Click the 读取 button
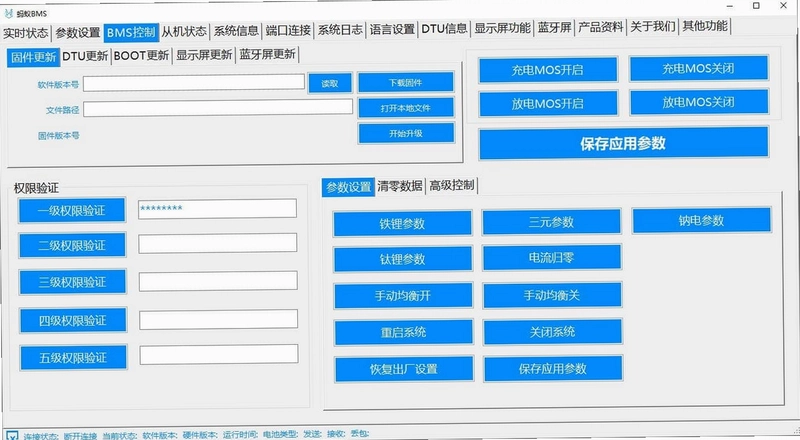This screenshot has height=440, width=800. tap(330, 83)
